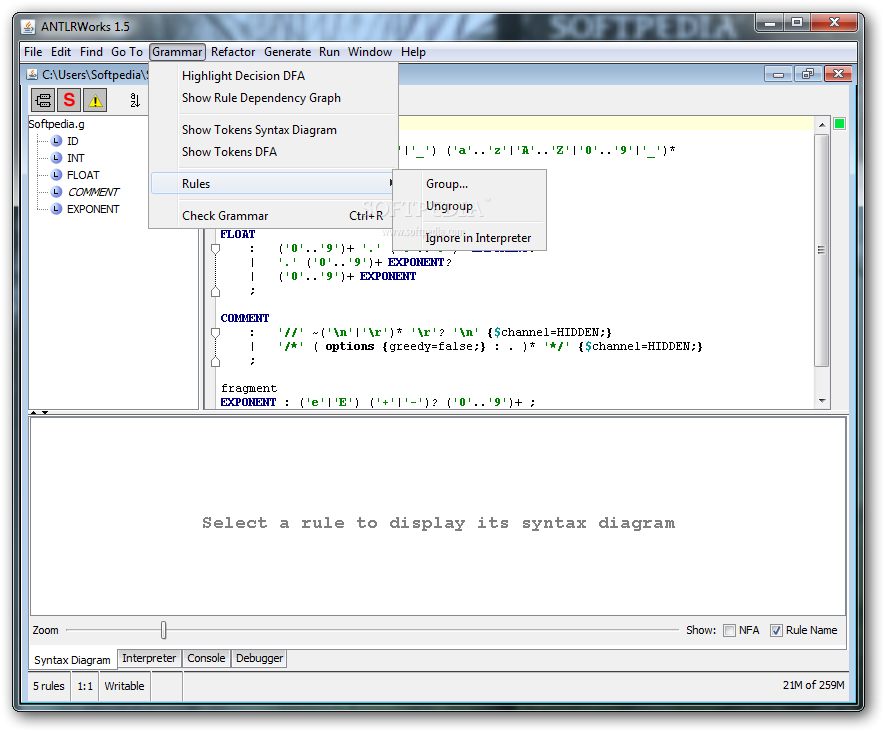Viewport: 885px width, 732px height.
Task: Click the split pane collapse arrows
Action: point(39,413)
